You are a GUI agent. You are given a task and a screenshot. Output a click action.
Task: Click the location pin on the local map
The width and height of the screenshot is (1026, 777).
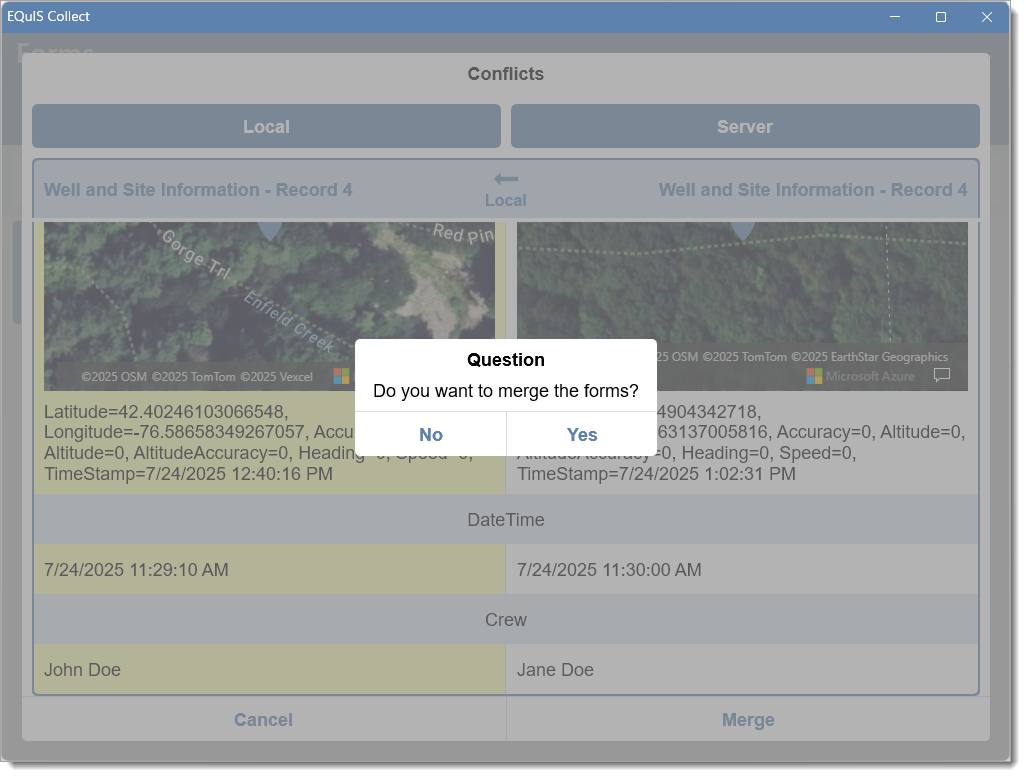[270, 231]
